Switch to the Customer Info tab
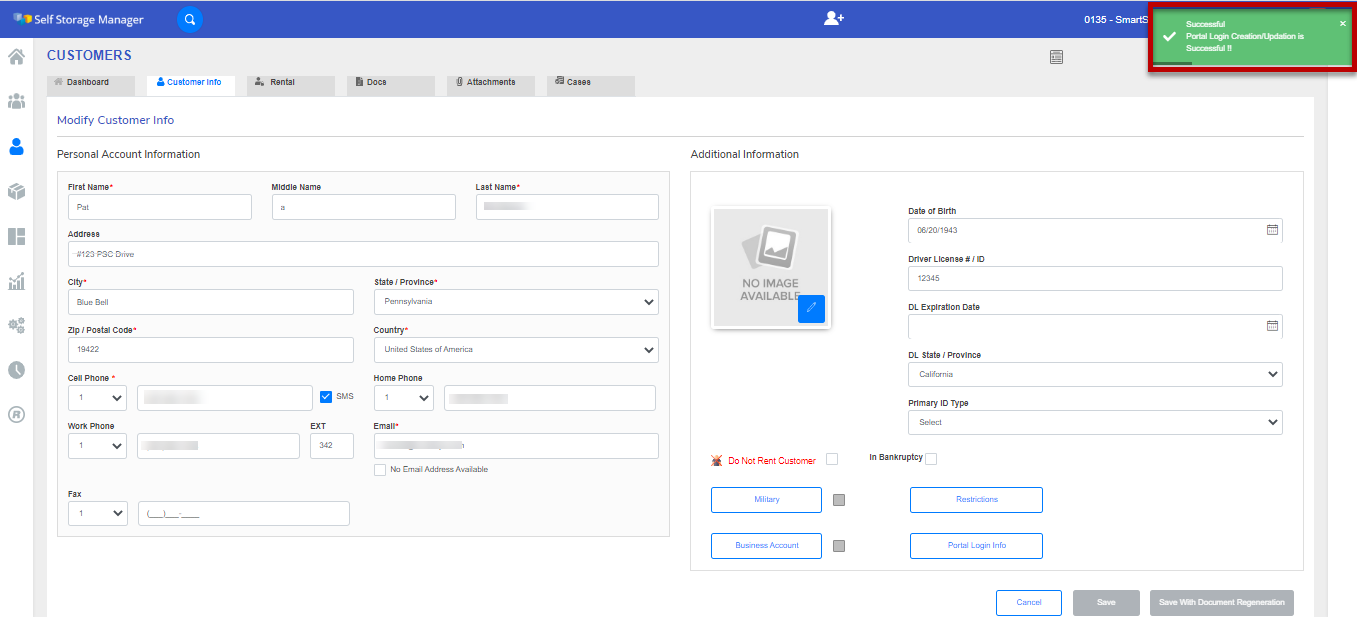The width and height of the screenshot is (1357, 617). pos(191,85)
